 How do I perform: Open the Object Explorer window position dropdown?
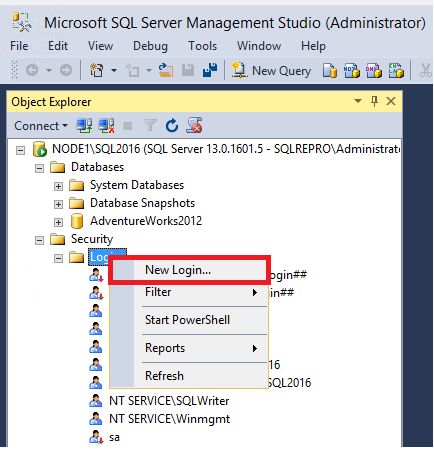coord(358,101)
